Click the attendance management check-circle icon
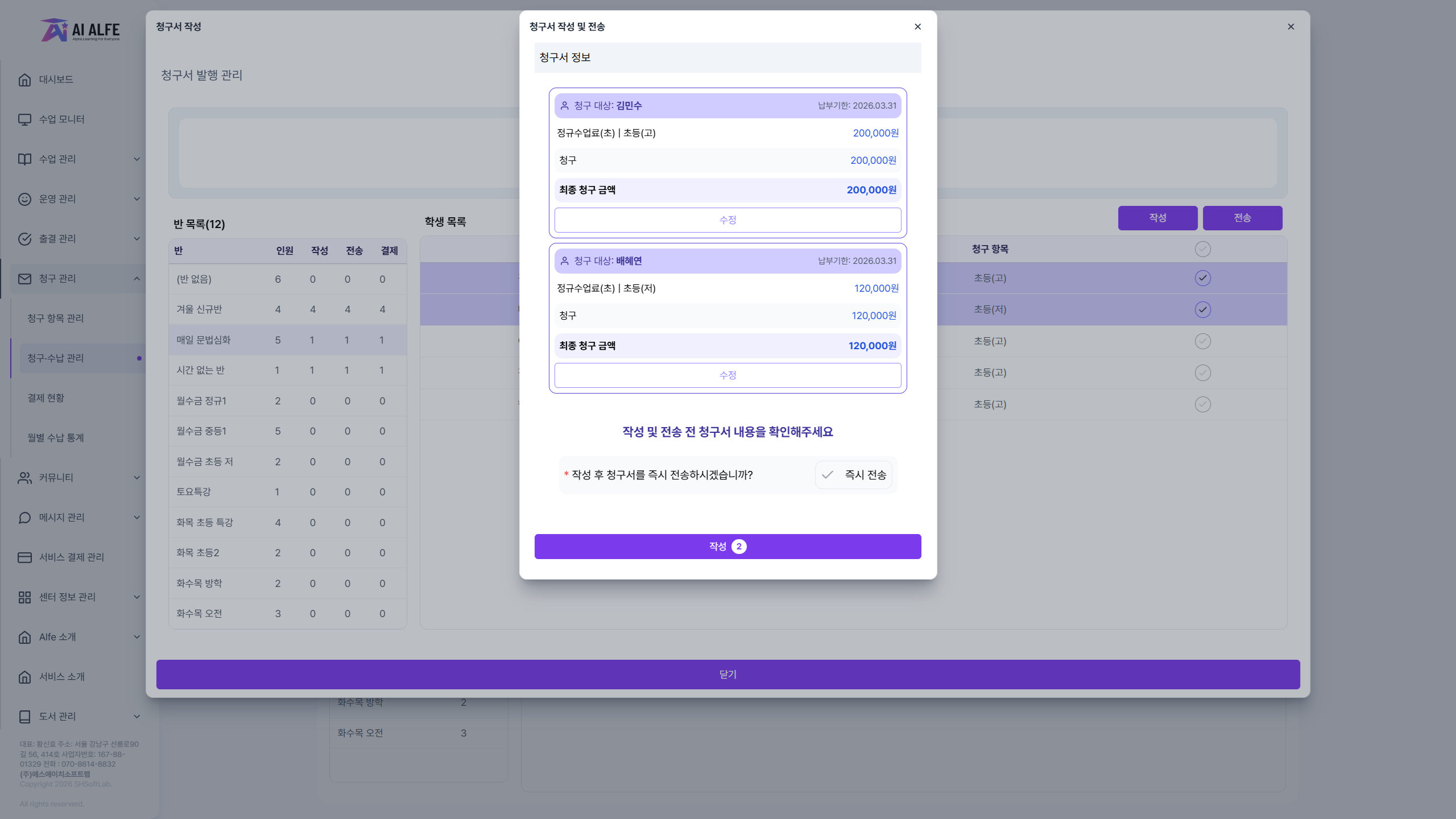Screen dimensions: 1456x819 point(24,239)
